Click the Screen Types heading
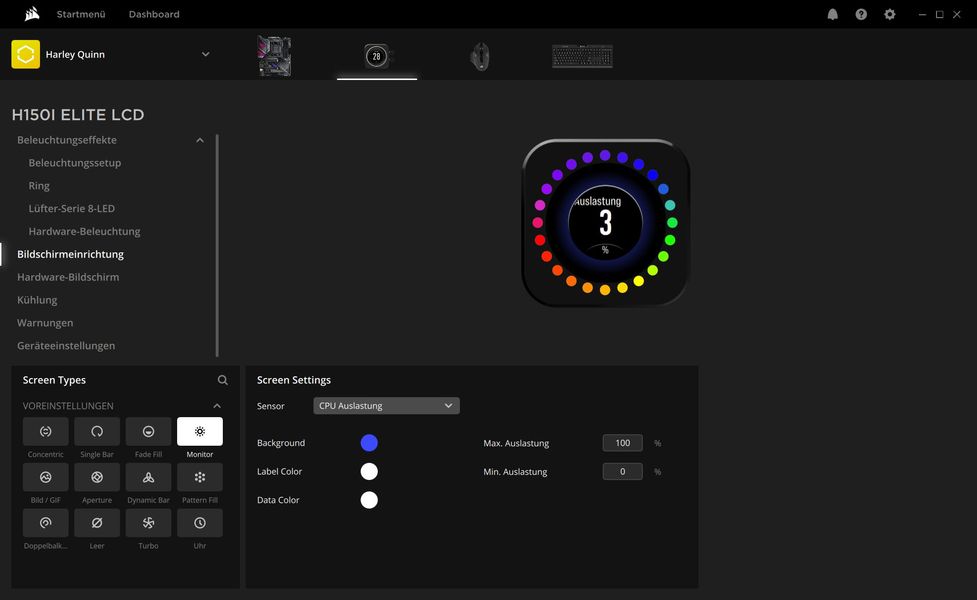The image size is (977, 600). [x=54, y=380]
